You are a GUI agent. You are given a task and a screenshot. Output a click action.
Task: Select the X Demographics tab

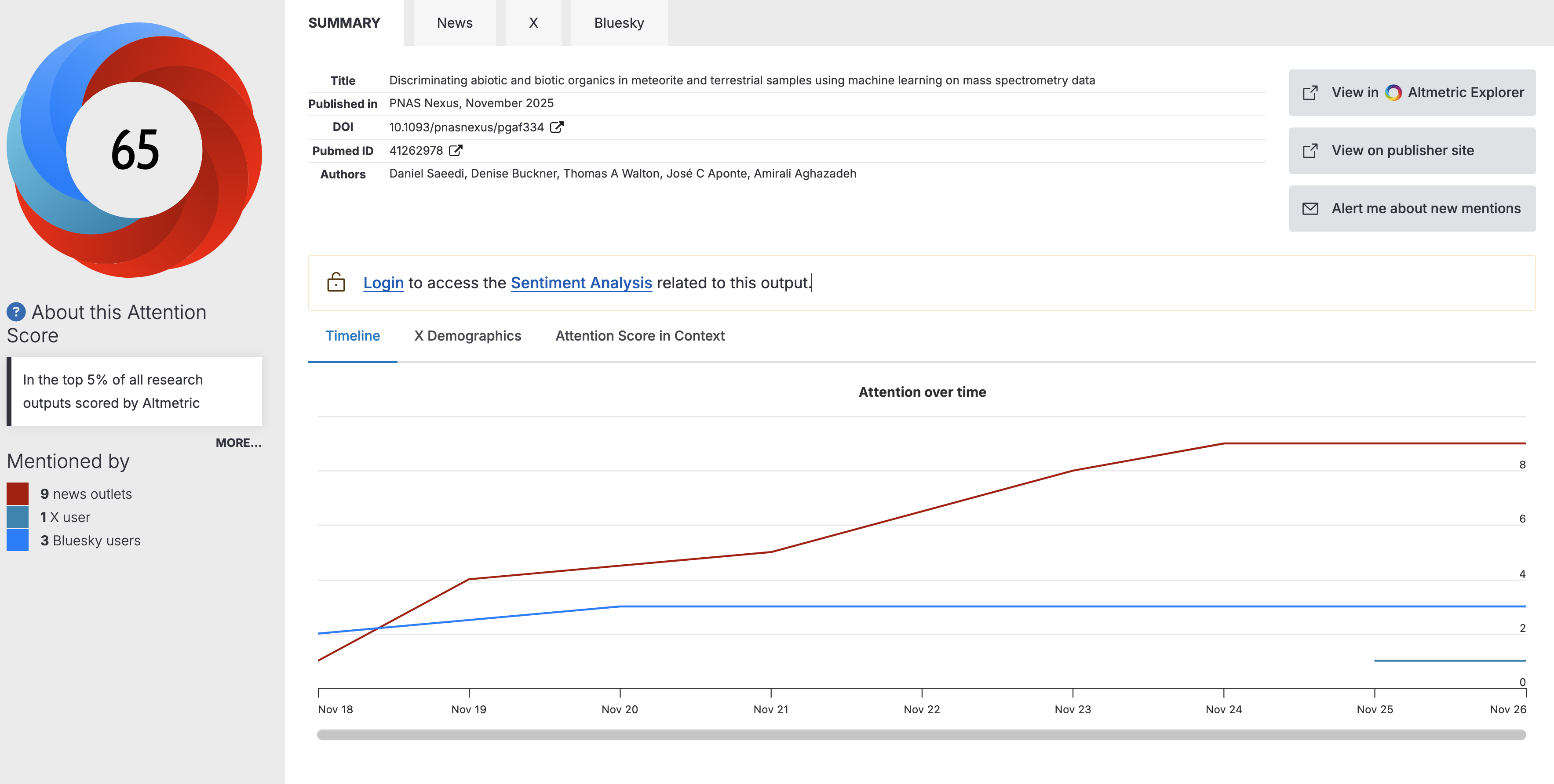tap(467, 336)
